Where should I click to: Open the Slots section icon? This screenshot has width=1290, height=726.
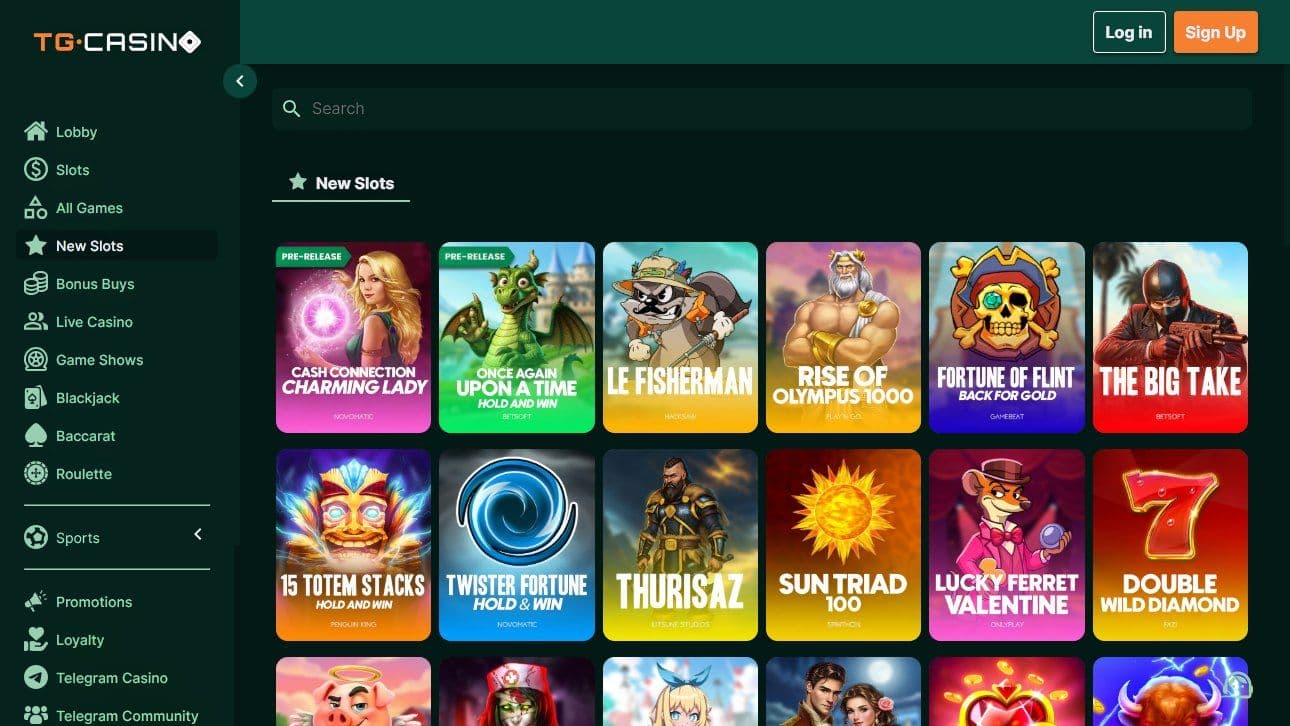(x=35, y=170)
